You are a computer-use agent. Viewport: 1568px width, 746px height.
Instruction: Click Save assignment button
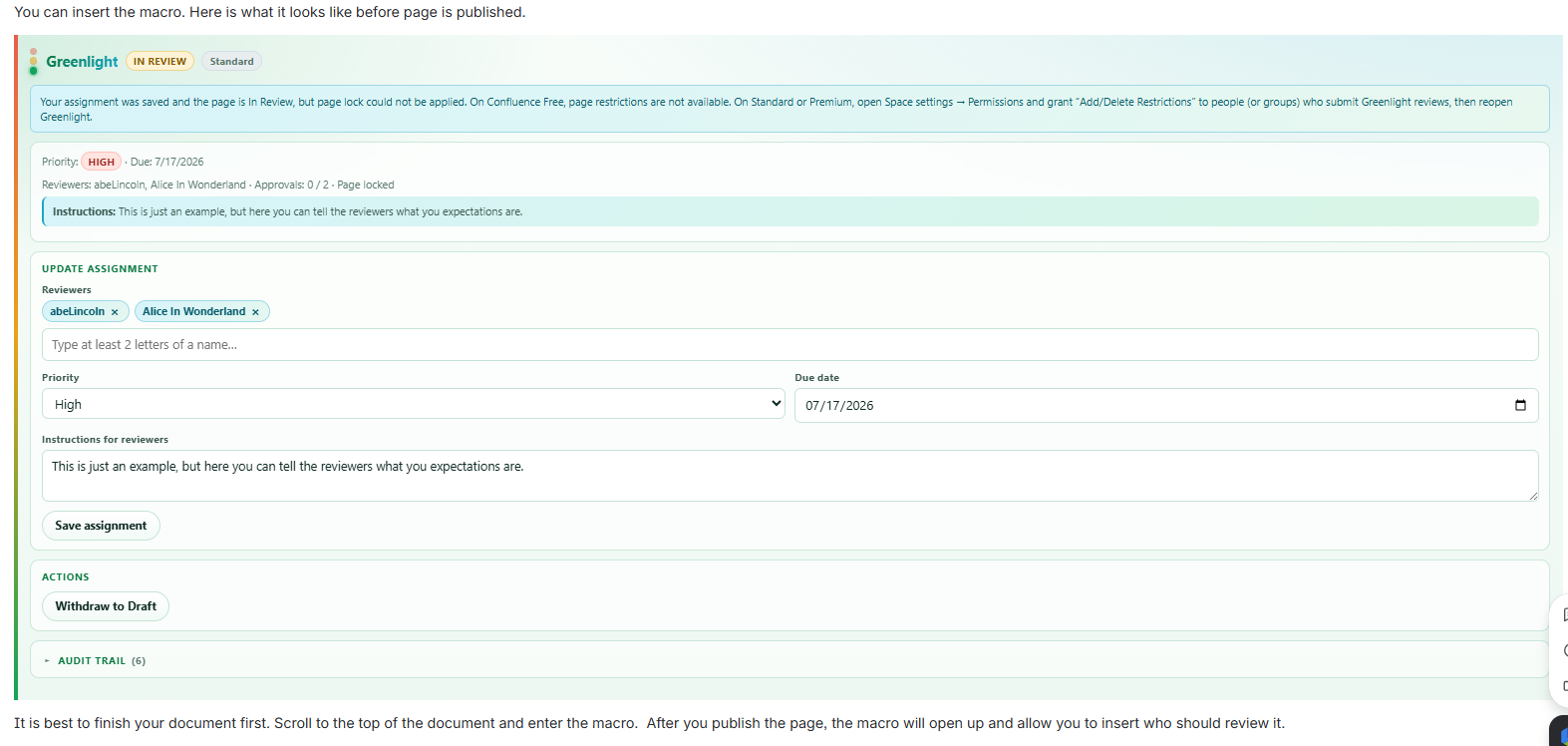point(101,526)
